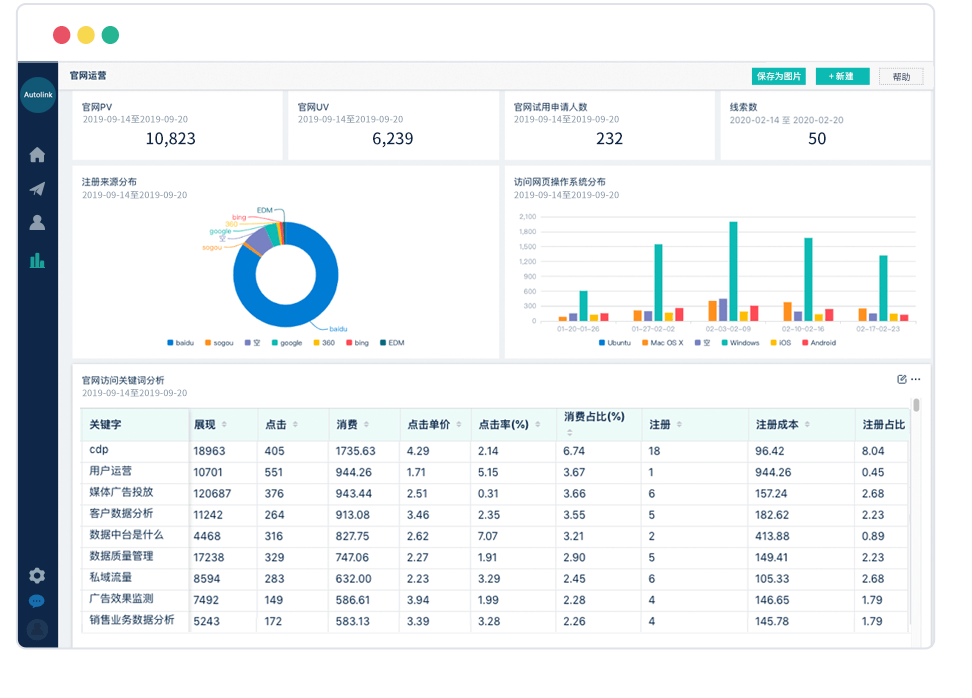Open the bar chart analytics icon

point(37,260)
